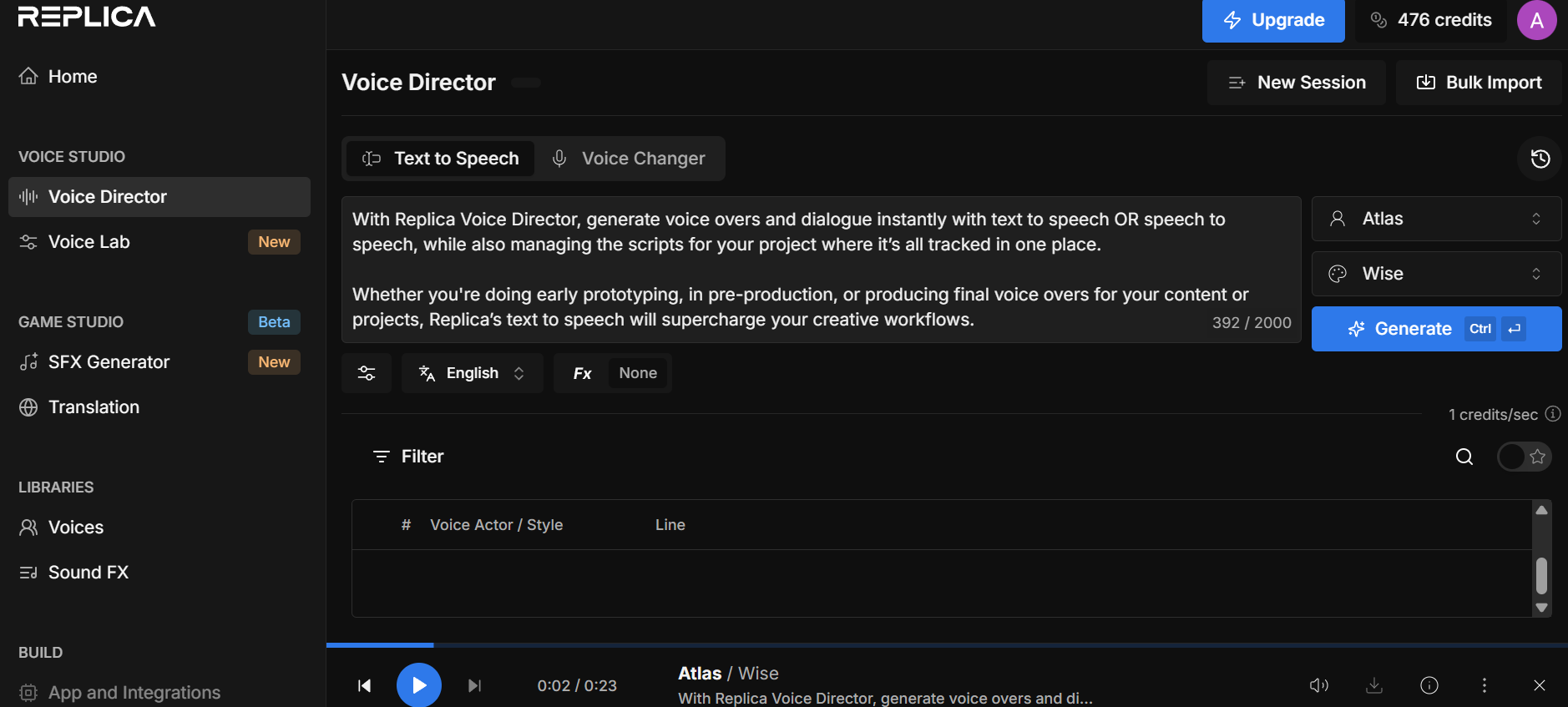This screenshot has width=1568, height=707.
Task: Open the player's three-dot more options
Action: pos(1484,685)
